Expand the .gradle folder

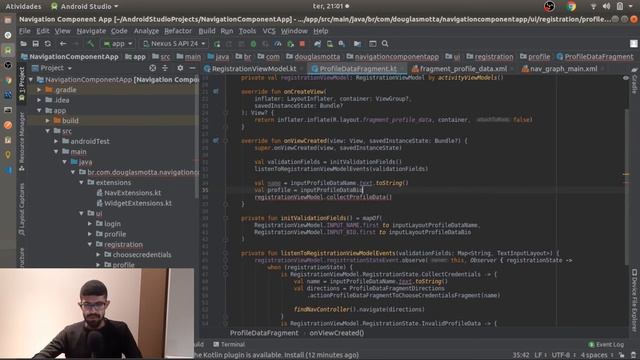coord(39,90)
